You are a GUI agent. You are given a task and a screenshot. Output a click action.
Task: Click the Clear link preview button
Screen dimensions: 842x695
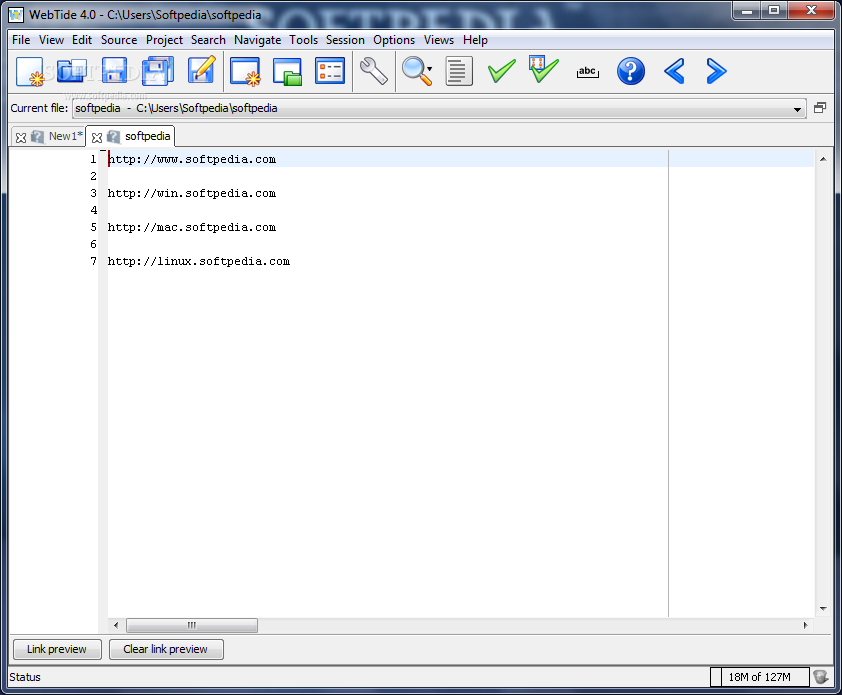pyautogui.click(x=166, y=649)
